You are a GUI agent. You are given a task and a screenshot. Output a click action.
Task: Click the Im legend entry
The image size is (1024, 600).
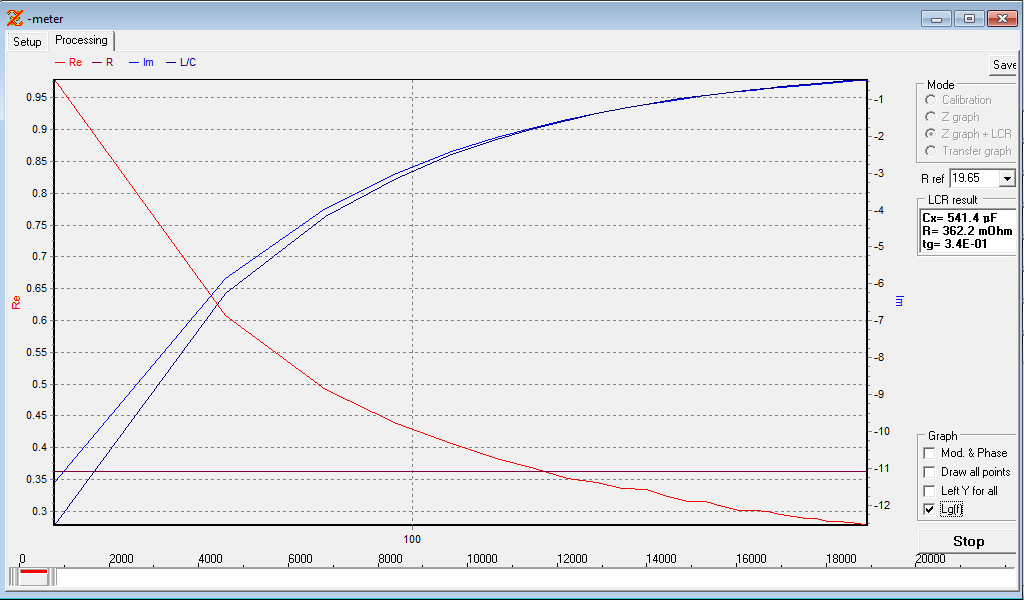[x=141, y=63]
